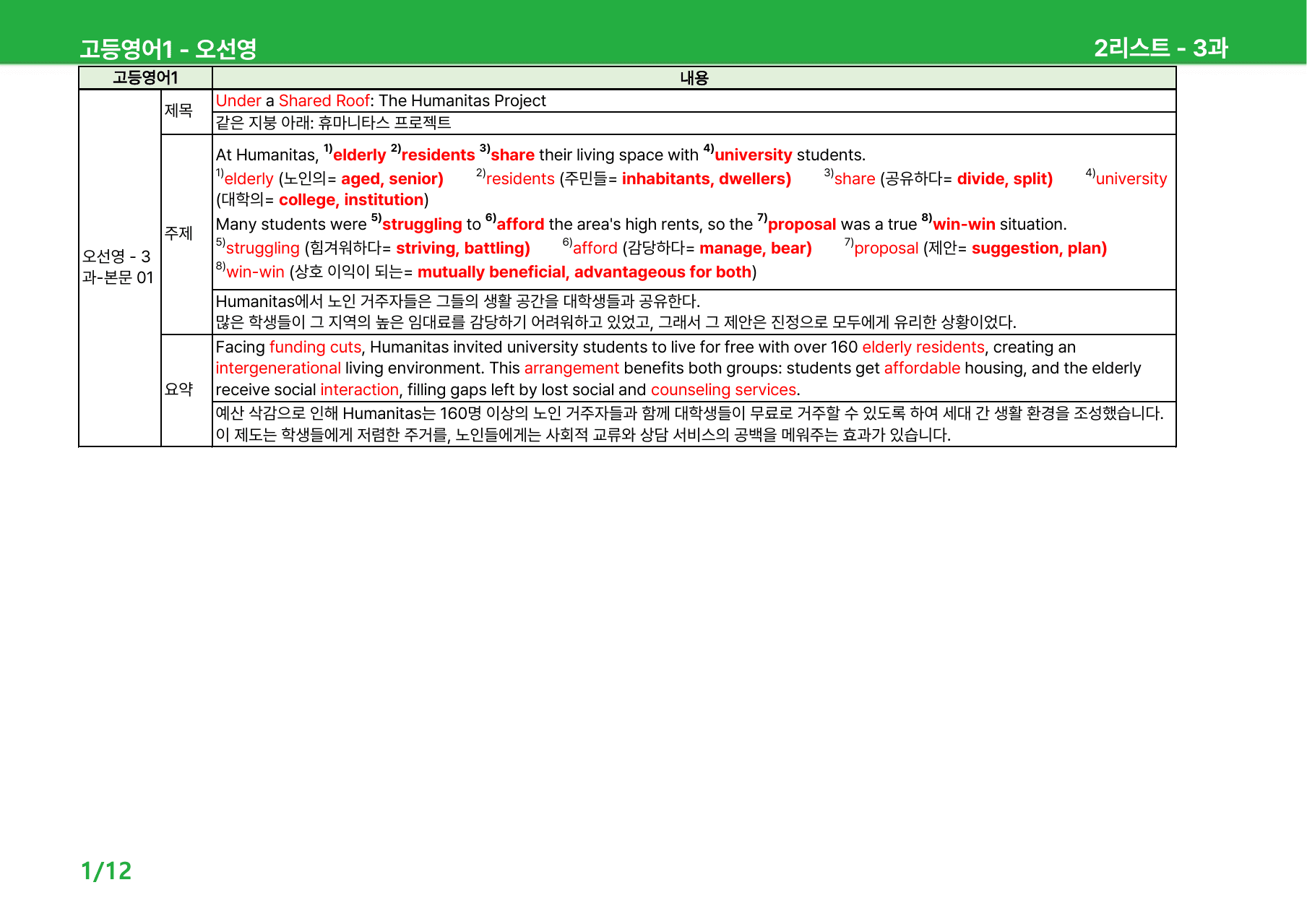Click the page number 1/12
1307x924 pixels.
pos(106,871)
